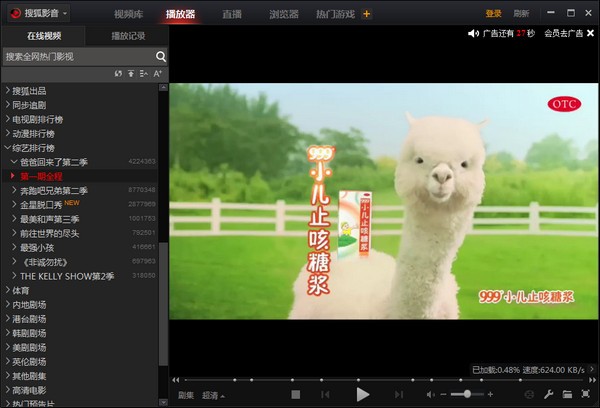The height and width of the screenshot is (408, 600).
Task: Click the next episode button
Action: (x=399, y=394)
